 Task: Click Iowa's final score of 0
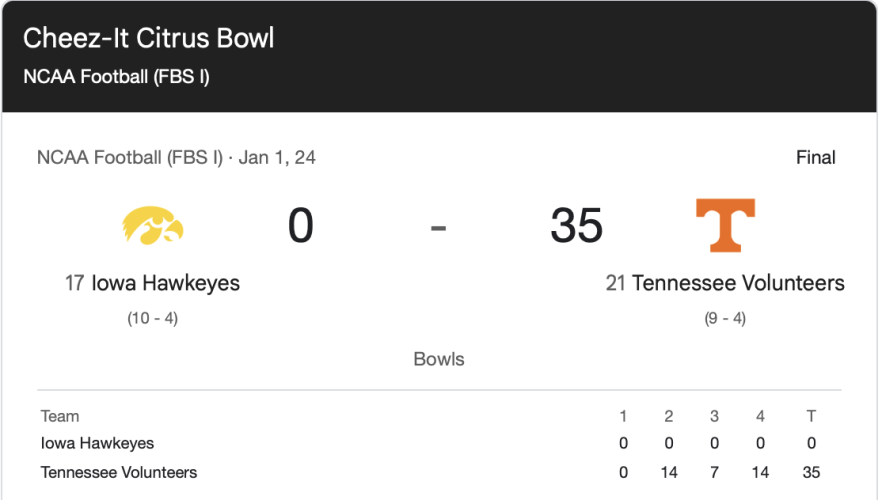click(x=301, y=225)
